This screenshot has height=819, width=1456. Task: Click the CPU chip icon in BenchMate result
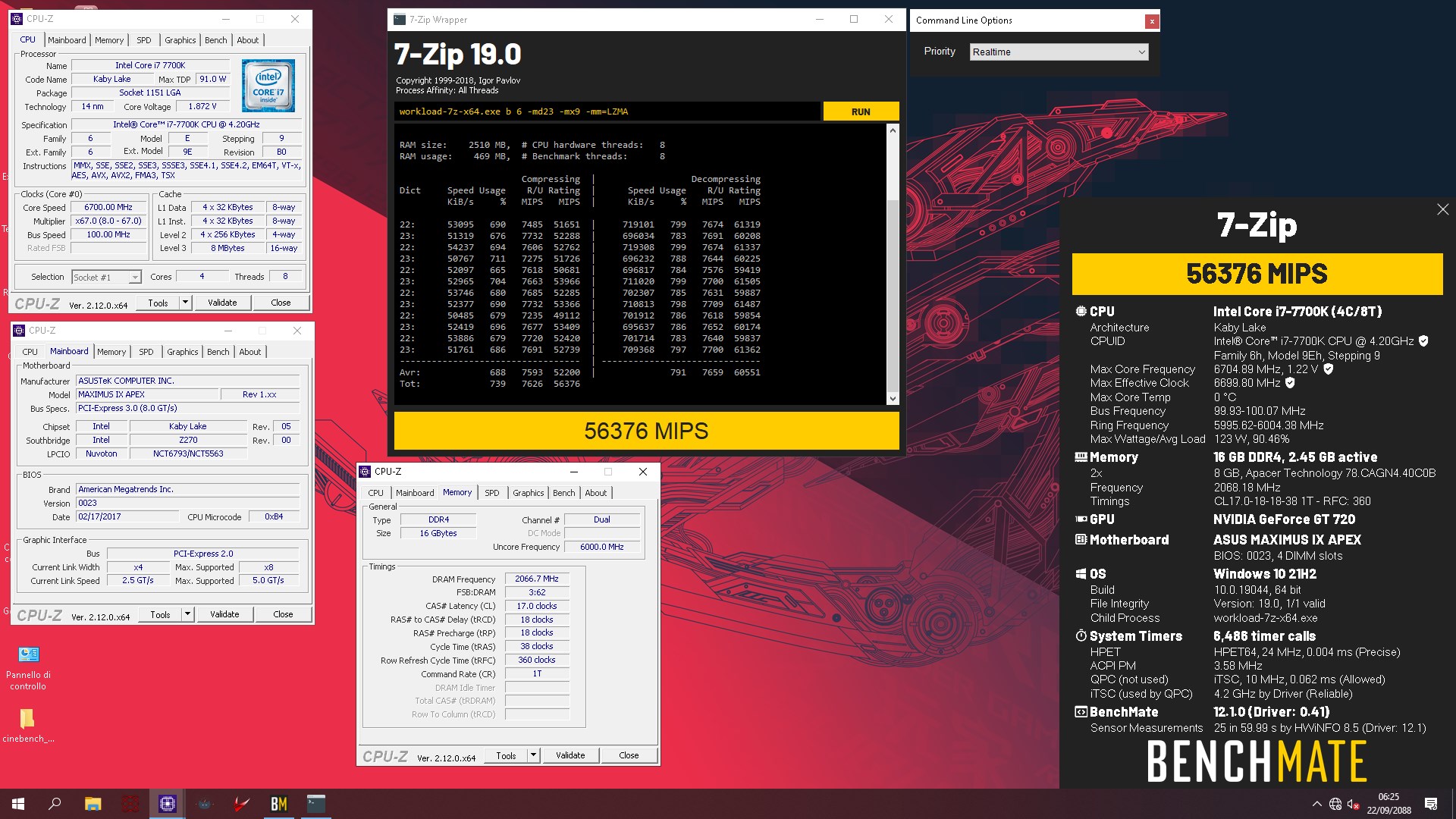tap(1081, 312)
